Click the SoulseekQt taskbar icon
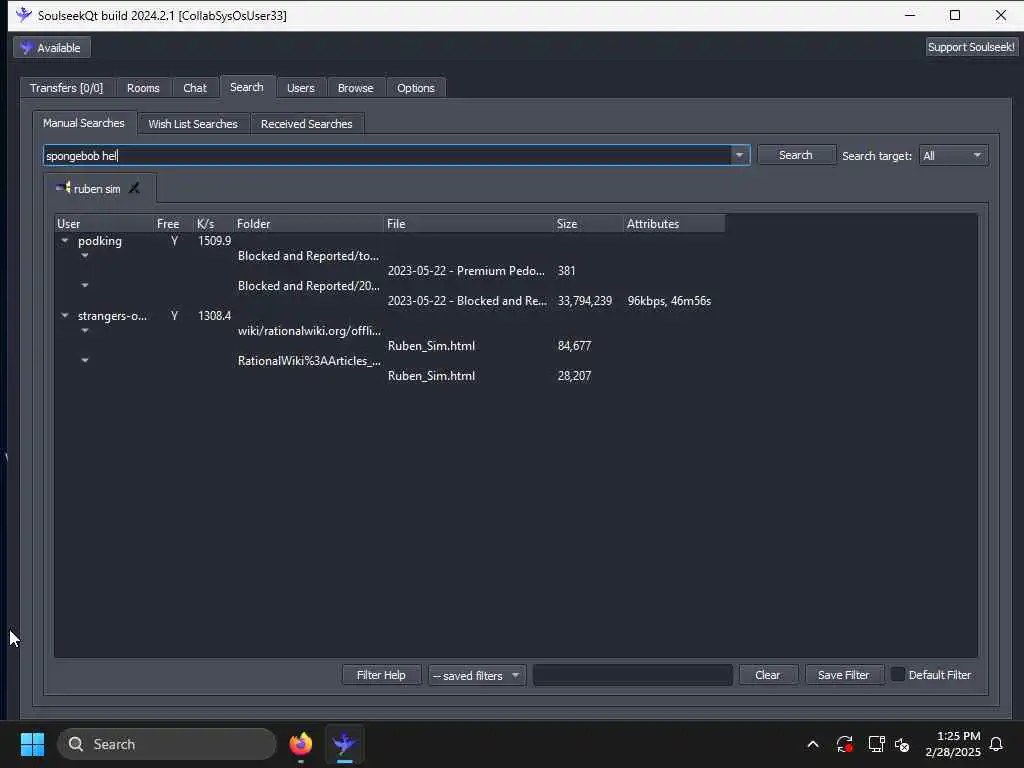The image size is (1024, 768). (x=344, y=744)
